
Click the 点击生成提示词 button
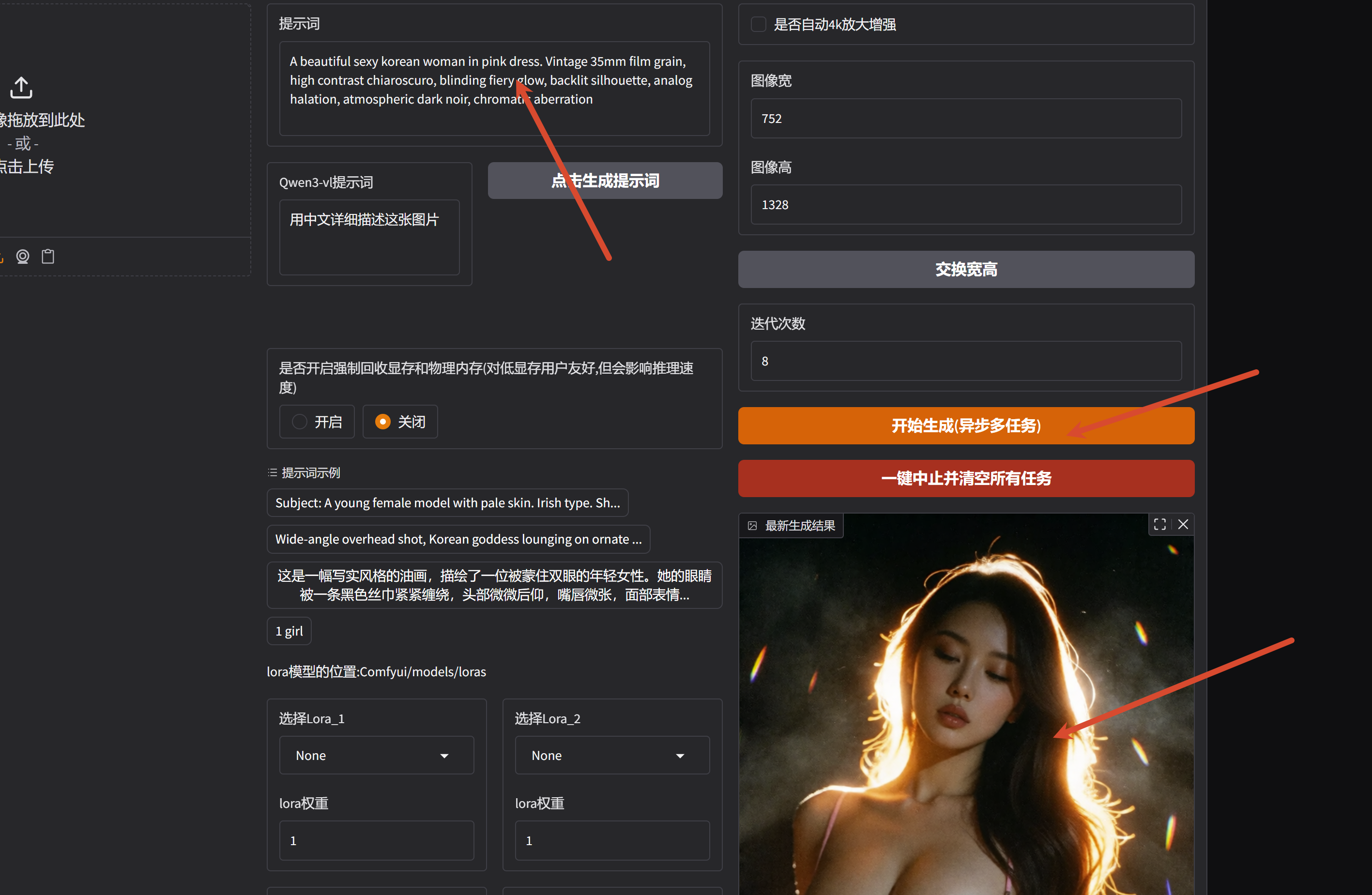[x=605, y=181]
